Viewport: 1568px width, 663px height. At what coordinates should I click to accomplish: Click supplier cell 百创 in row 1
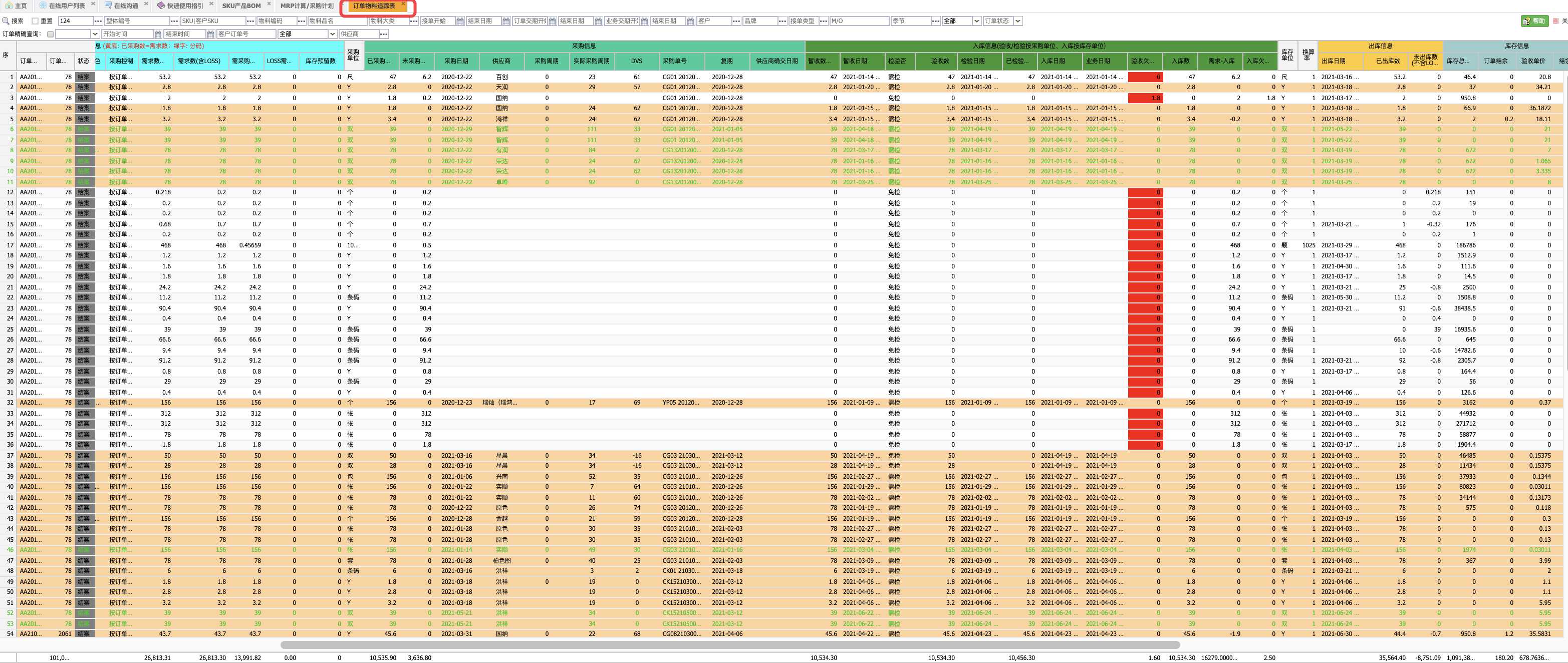(501, 77)
